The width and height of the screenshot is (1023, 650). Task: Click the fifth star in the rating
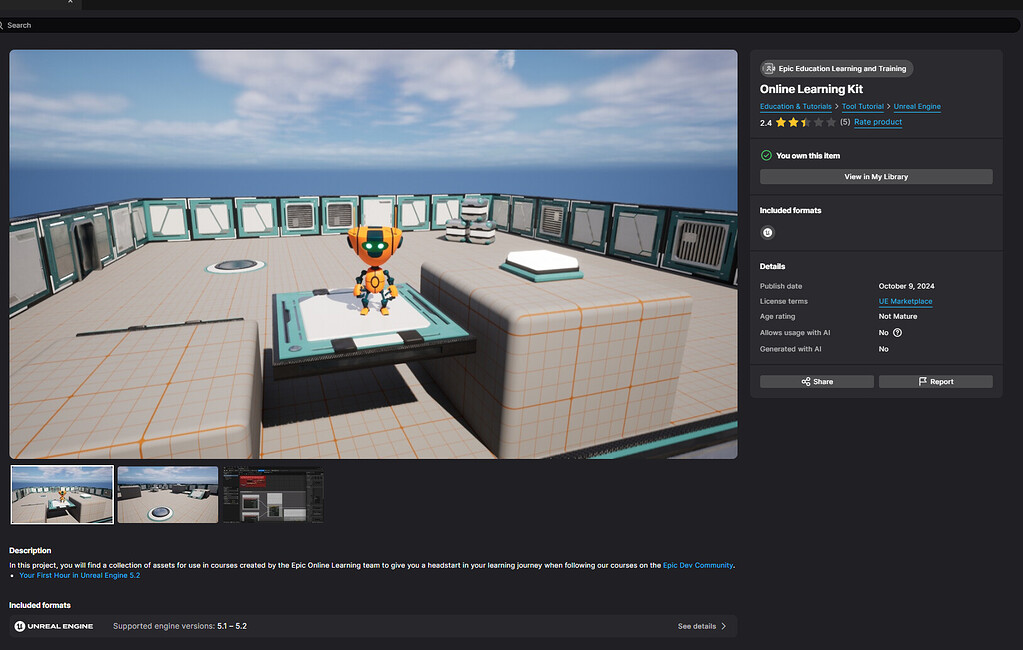coord(831,122)
